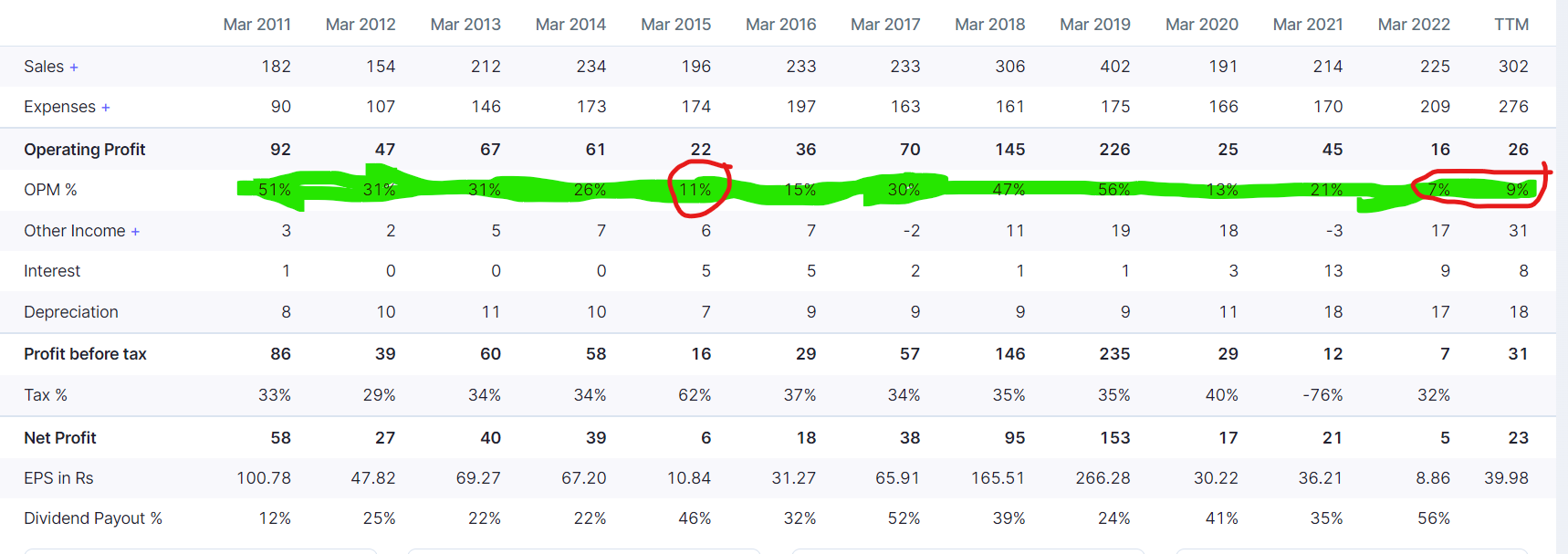Click the Depreciation row label
This screenshot has height=554, width=1568.
click(71, 312)
